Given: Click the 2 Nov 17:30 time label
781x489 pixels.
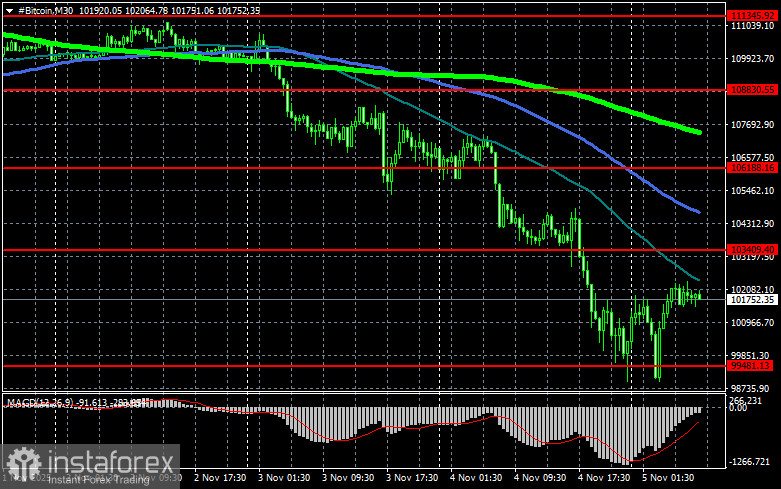Looking at the screenshot, I should click(x=220, y=478).
